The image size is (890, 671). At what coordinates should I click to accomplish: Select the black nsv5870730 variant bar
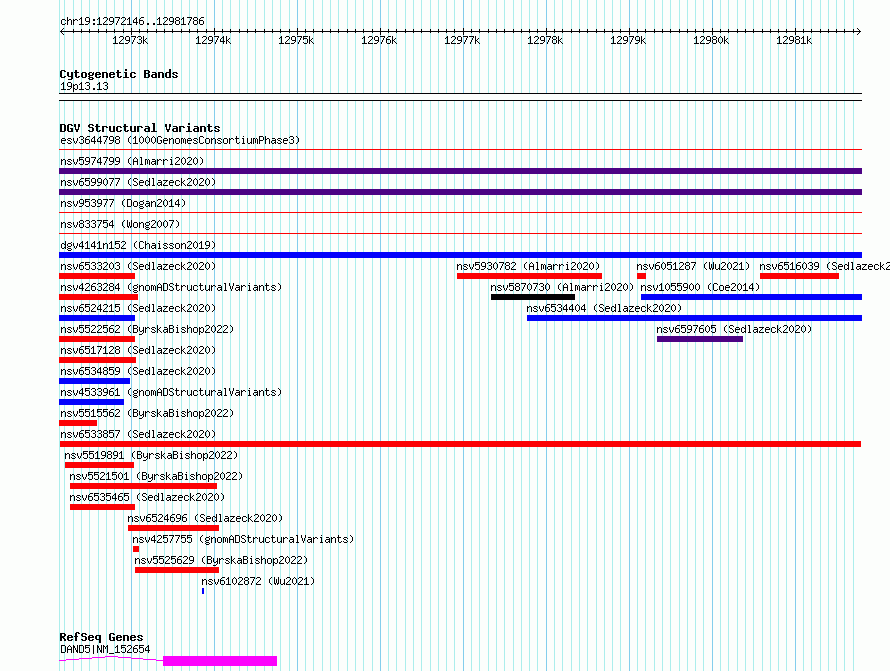pyautogui.click(x=533, y=297)
